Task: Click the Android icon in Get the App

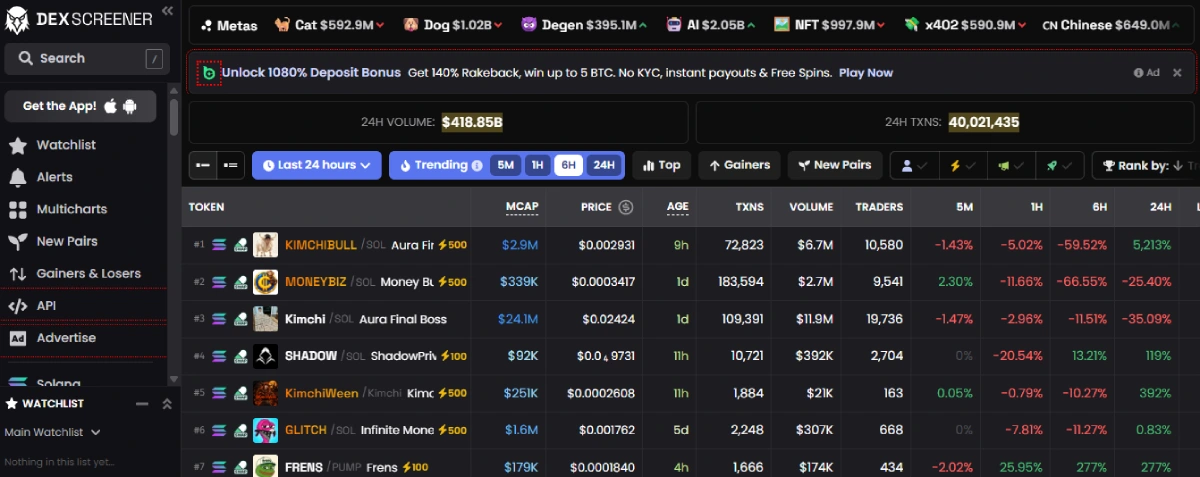Action: [129, 106]
